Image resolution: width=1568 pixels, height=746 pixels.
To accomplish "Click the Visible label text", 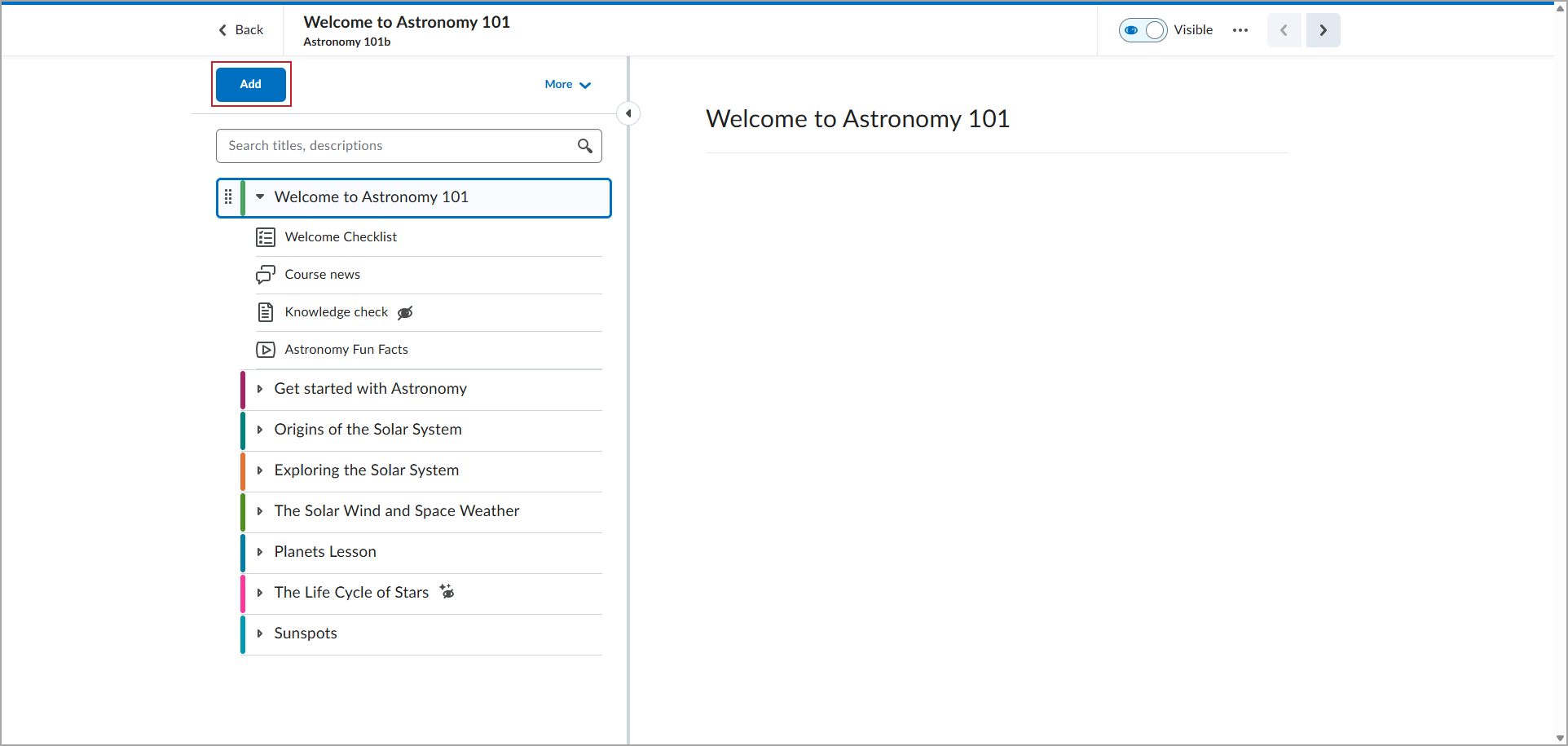I will 1193,30.
